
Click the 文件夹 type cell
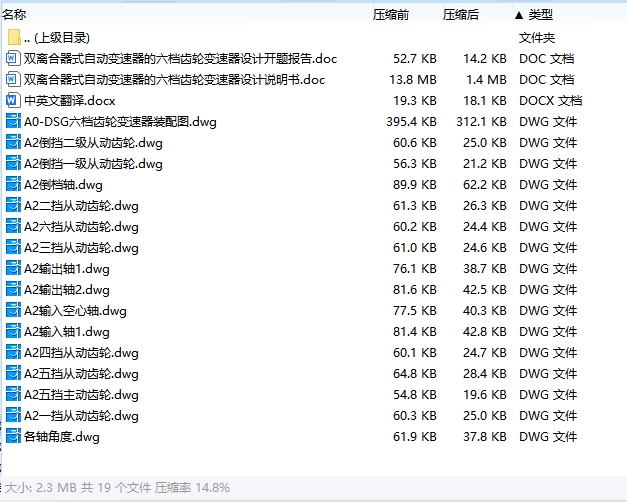[x=537, y=38]
